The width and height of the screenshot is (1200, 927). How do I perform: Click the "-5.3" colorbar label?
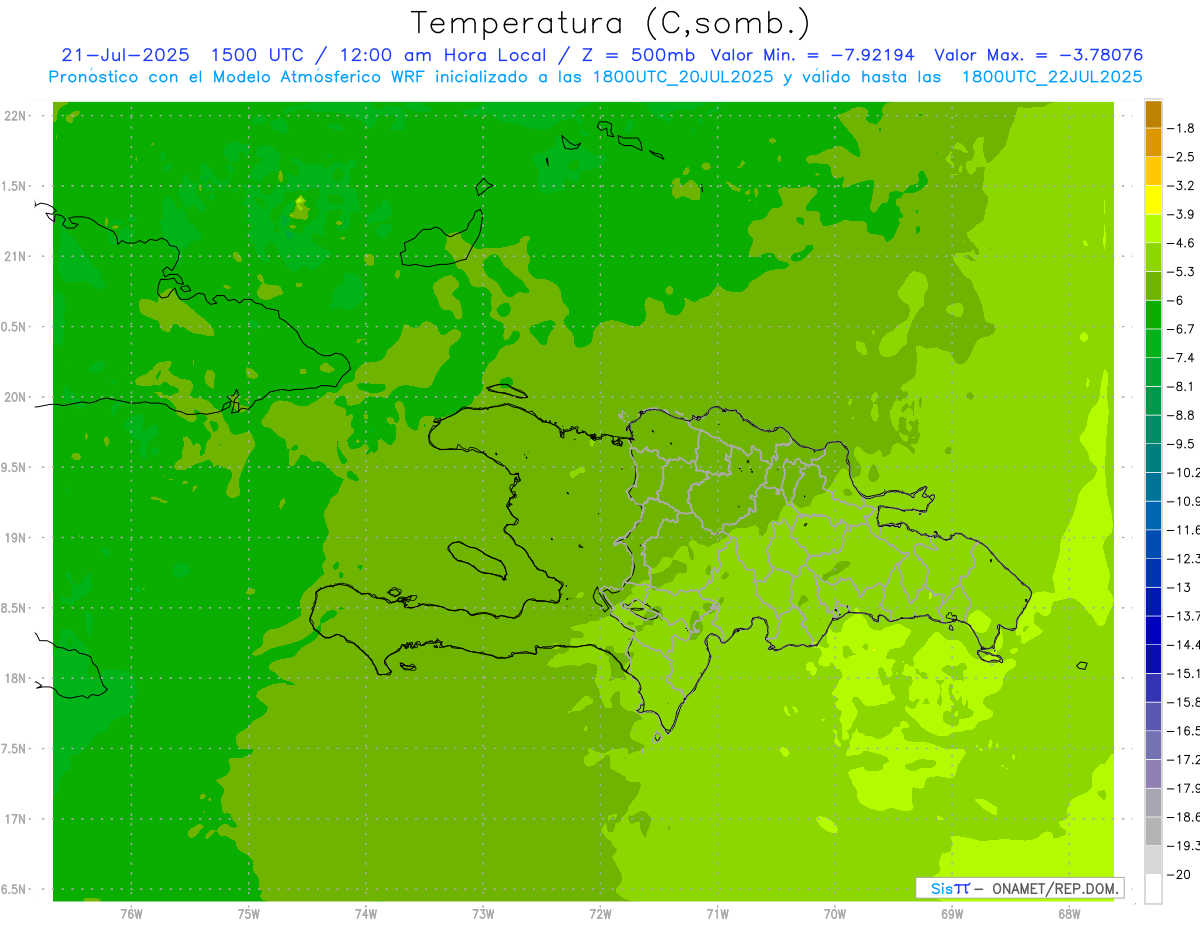pos(1181,272)
